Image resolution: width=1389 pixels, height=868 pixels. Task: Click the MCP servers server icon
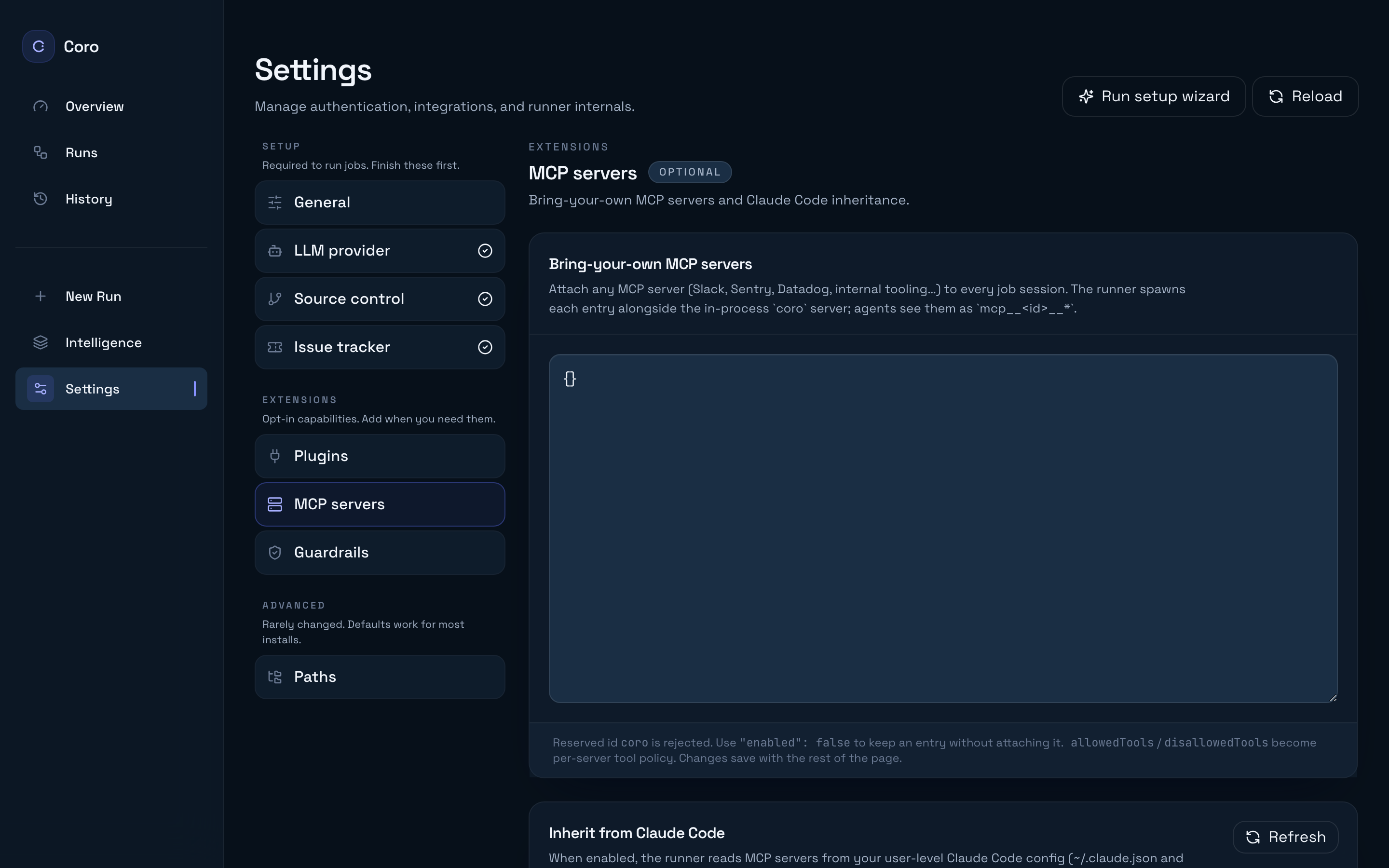[275, 504]
